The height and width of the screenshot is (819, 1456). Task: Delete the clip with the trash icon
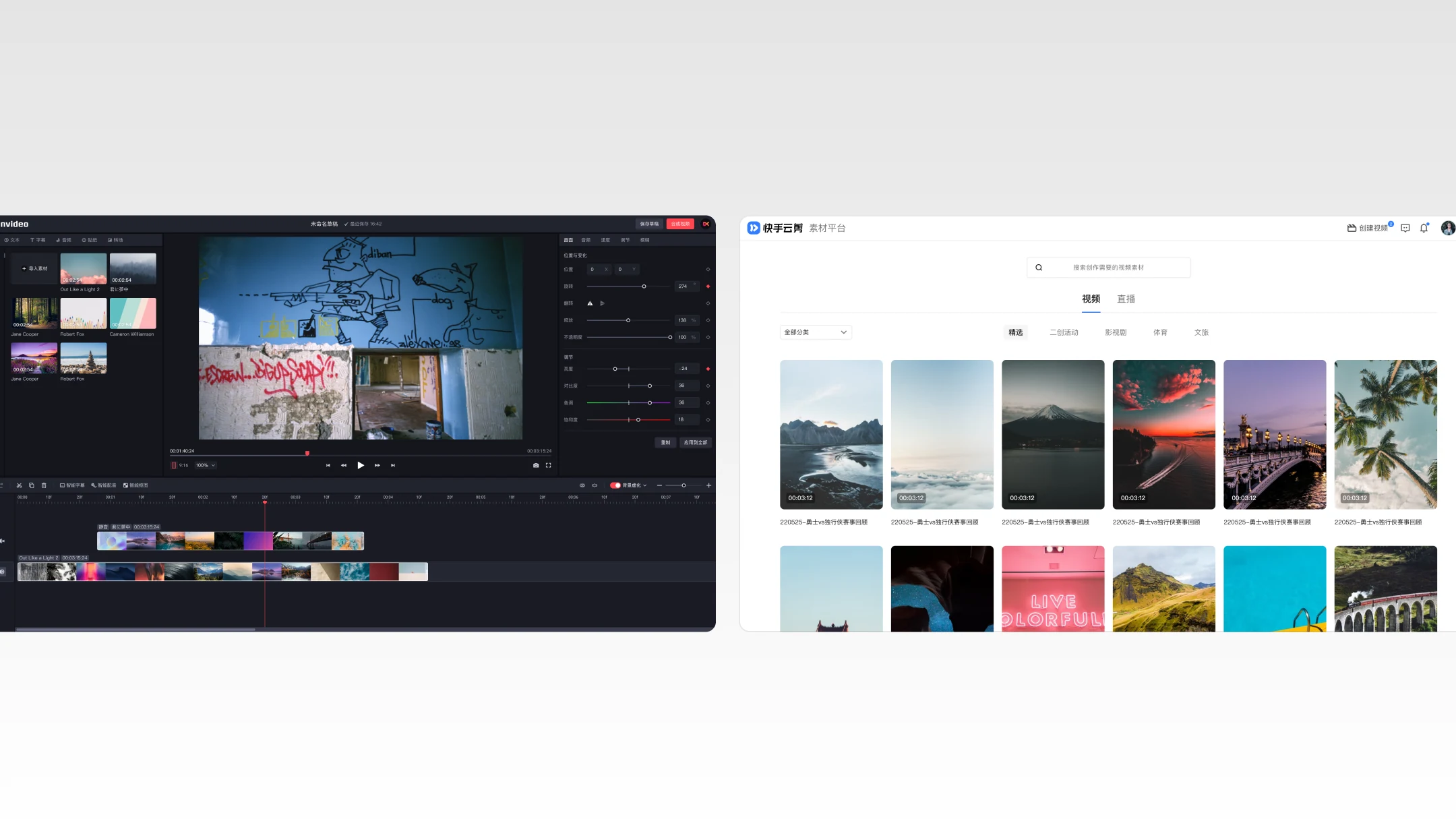[x=44, y=485]
